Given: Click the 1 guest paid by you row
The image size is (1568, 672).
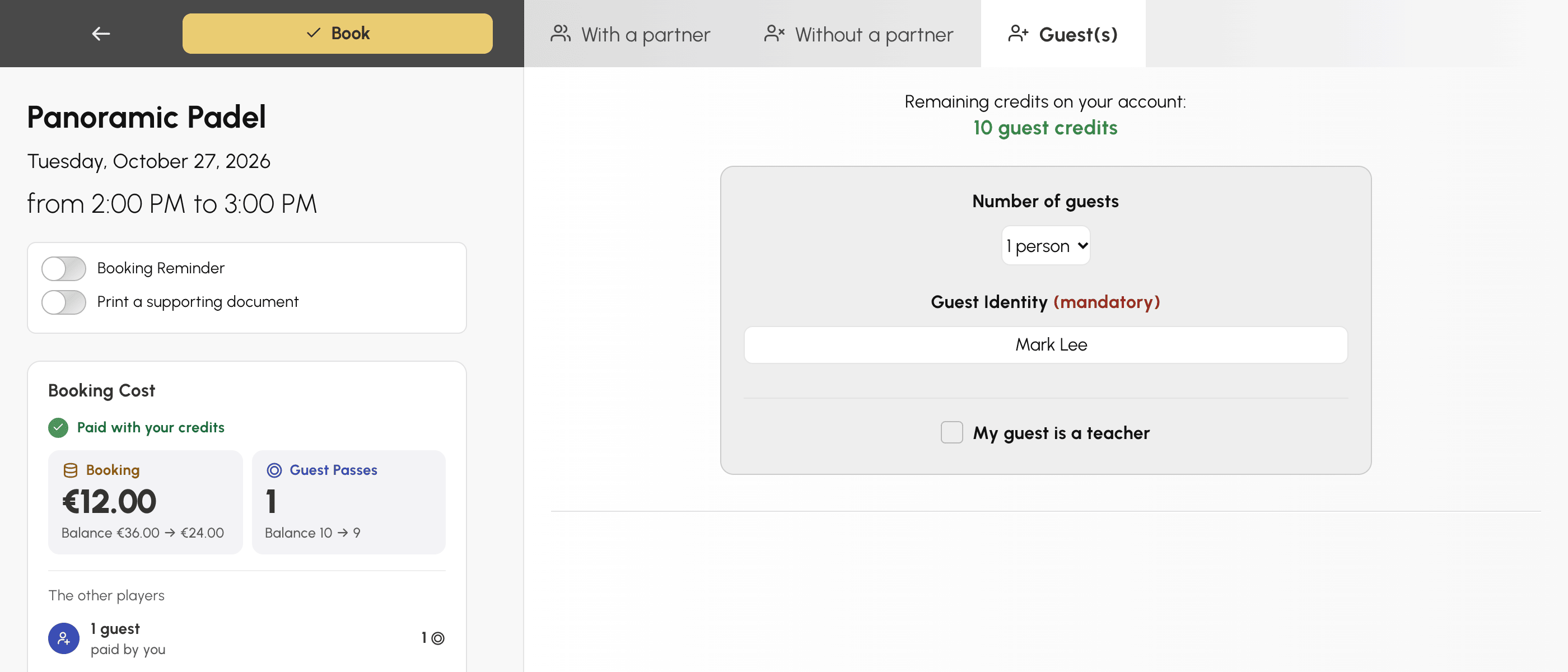Looking at the screenshot, I should click(x=246, y=638).
